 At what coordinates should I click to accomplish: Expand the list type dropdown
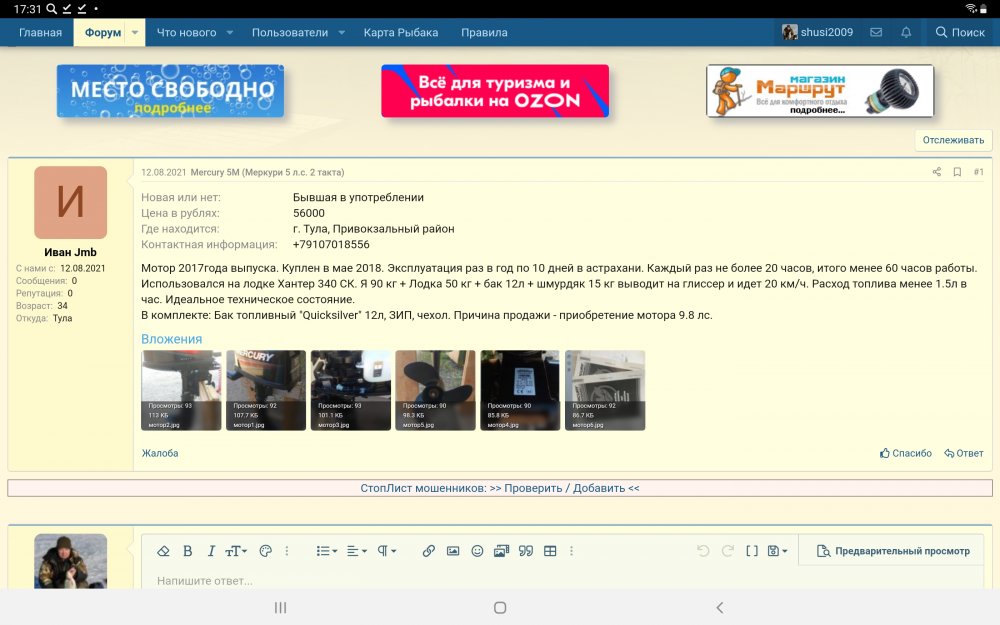point(326,551)
